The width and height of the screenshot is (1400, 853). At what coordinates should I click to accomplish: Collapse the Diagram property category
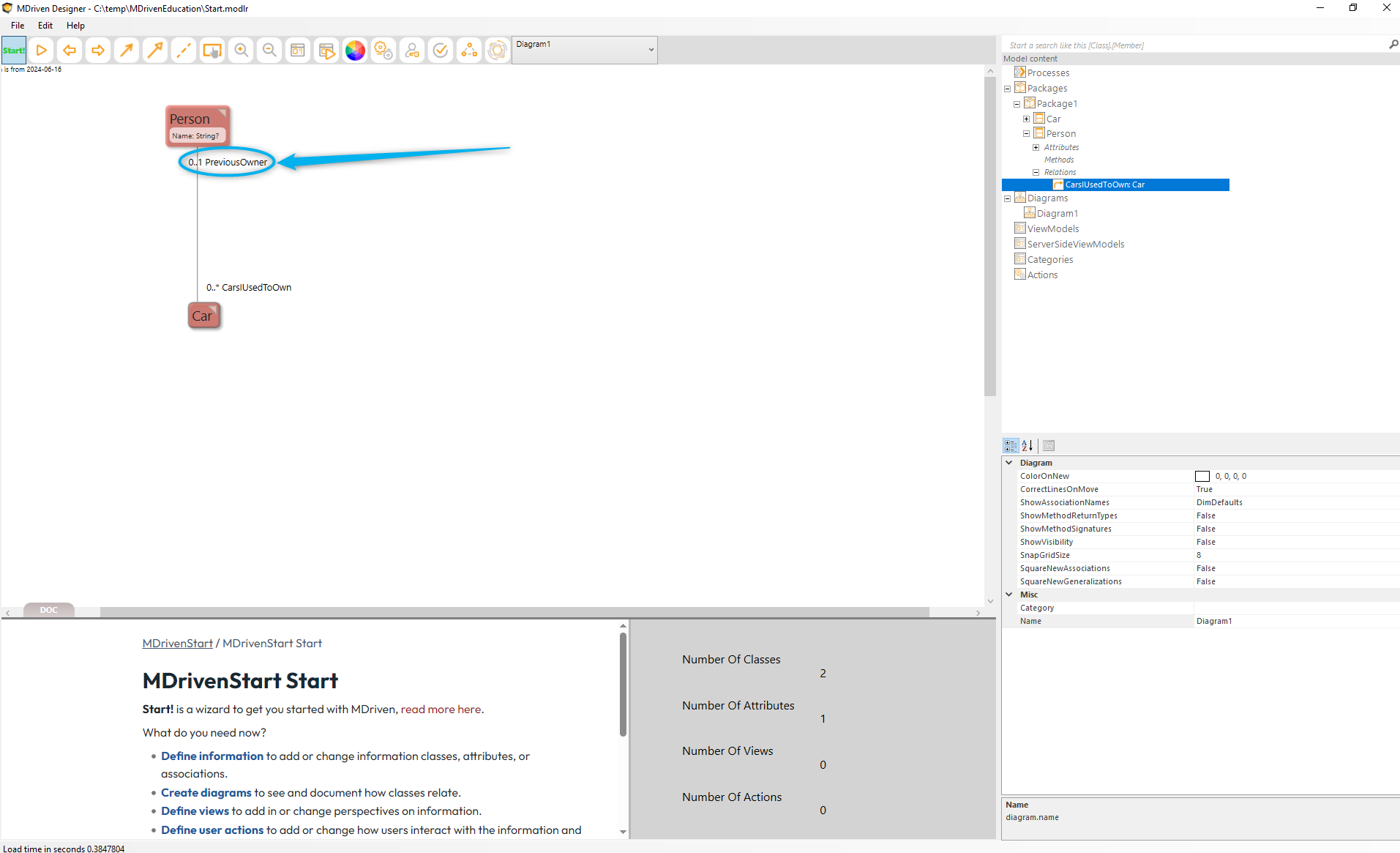[x=1009, y=463]
